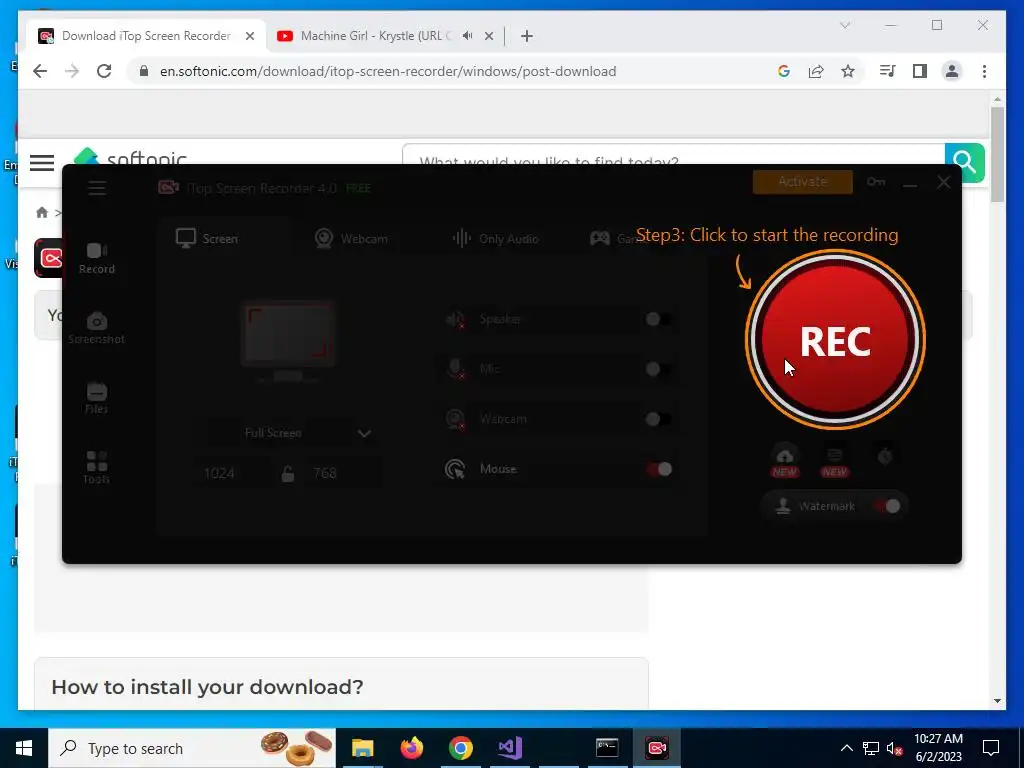Click the key license icon beside Activate
This screenshot has width=1024, height=768.
pyautogui.click(x=876, y=182)
